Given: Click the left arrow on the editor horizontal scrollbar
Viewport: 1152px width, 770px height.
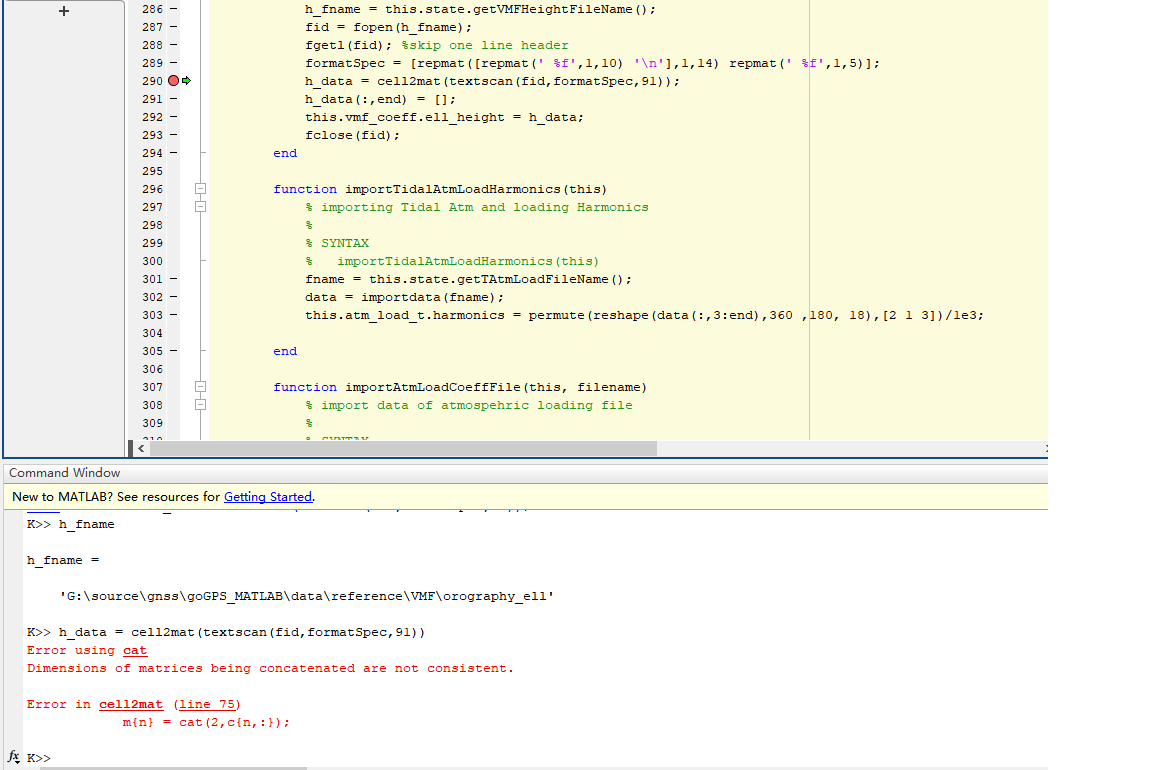Looking at the screenshot, I should click(x=139, y=448).
